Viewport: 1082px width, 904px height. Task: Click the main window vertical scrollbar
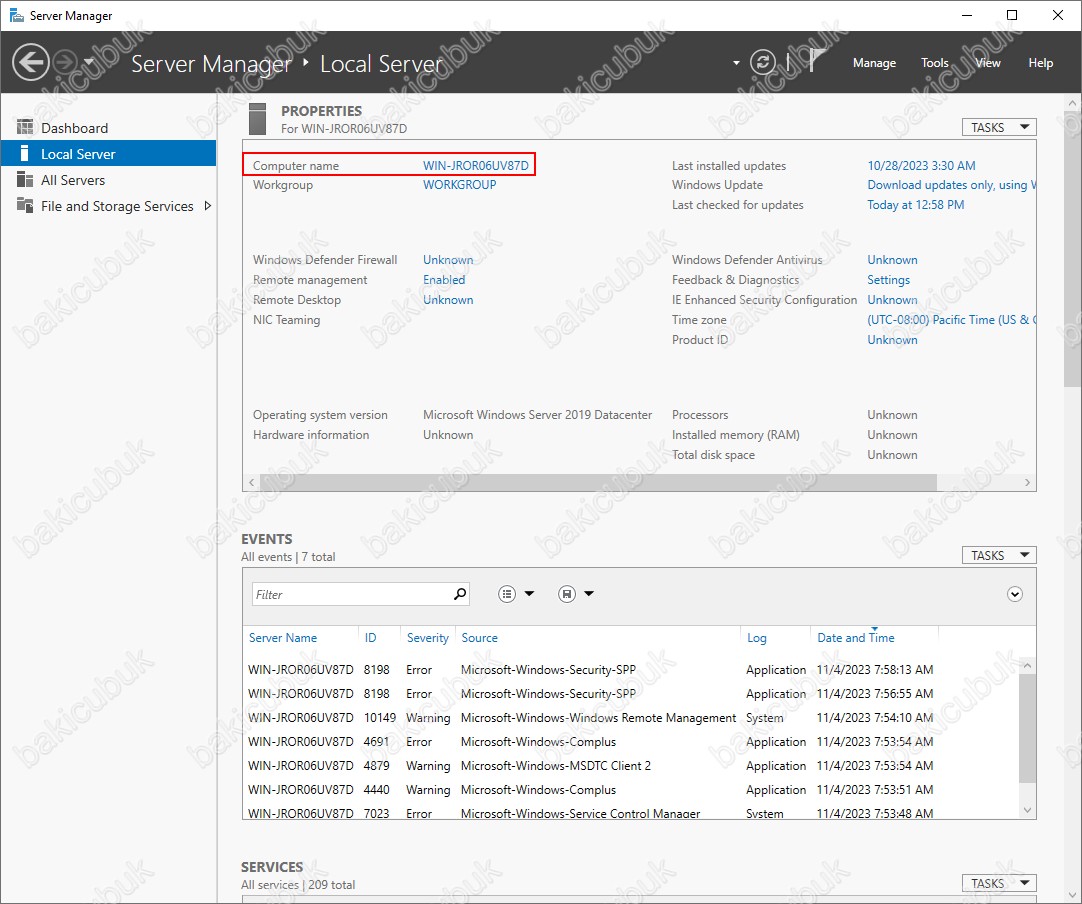(x=1072, y=248)
